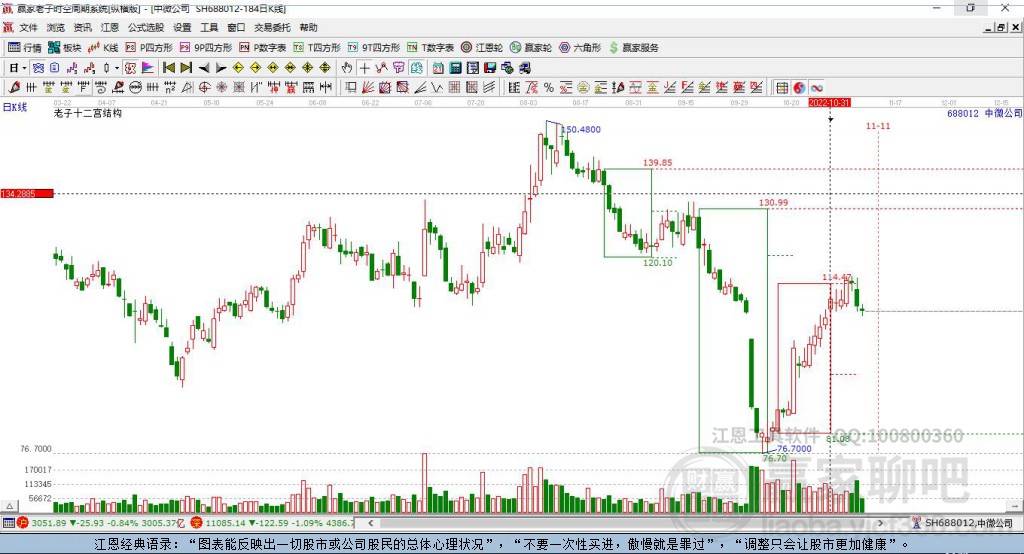
Task: Click the 150.4800 high price label
Action: coord(581,129)
